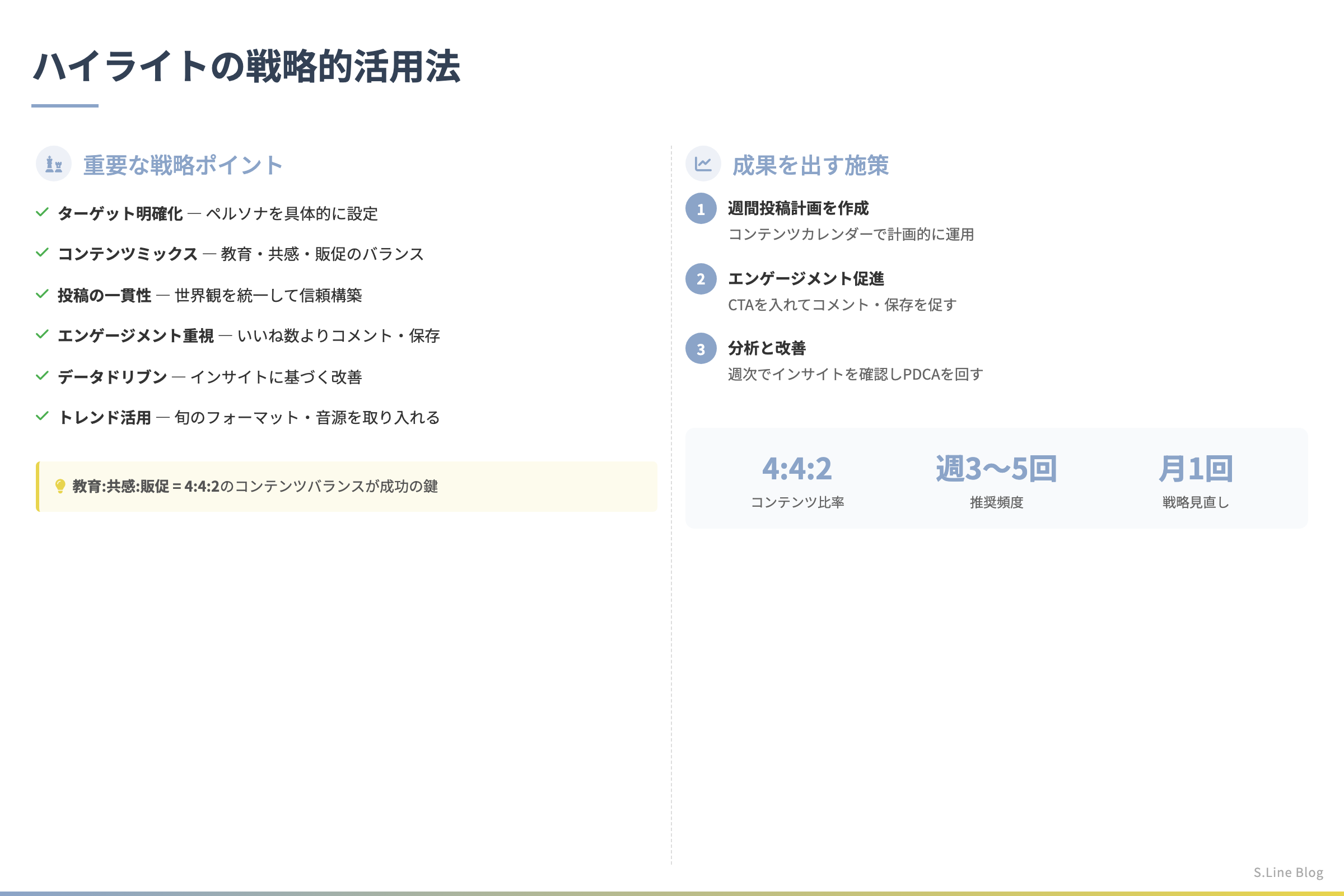Image resolution: width=1344 pixels, height=896 pixels.
Task: Click the 月1回 statistic value
Action: click(1196, 469)
